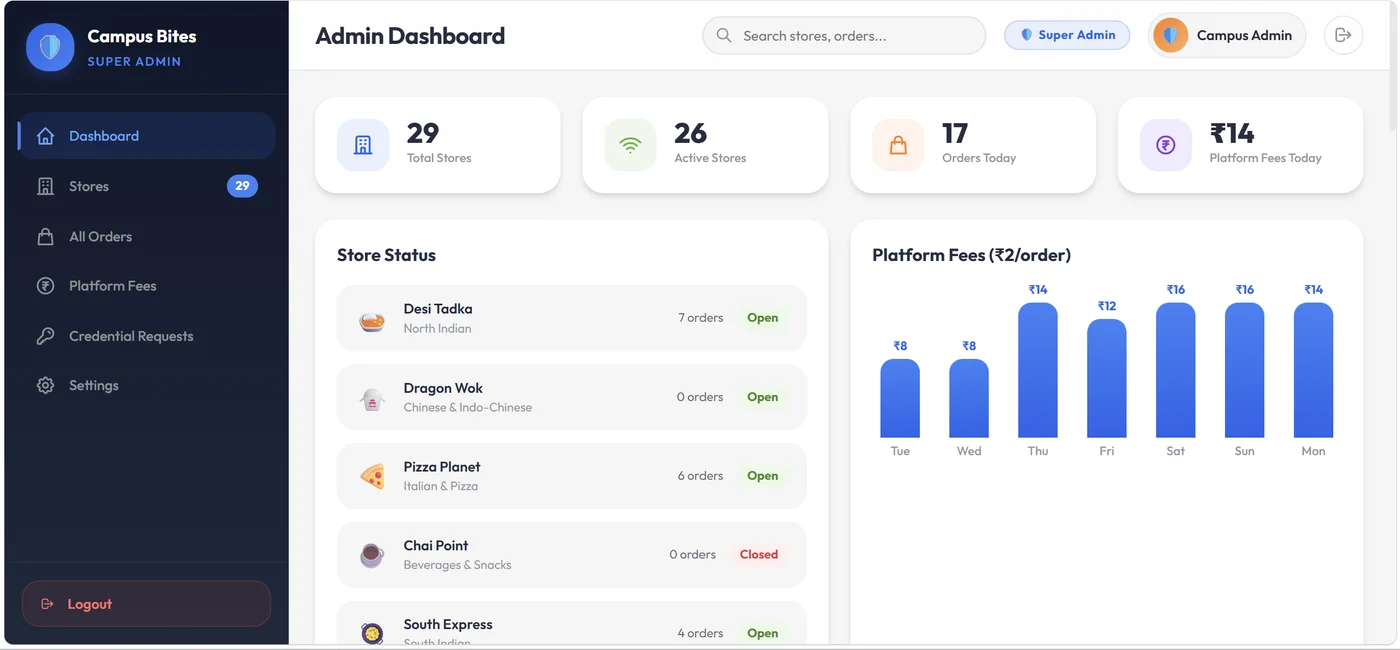Click the Pizza Planet pizza slice icon

point(372,476)
